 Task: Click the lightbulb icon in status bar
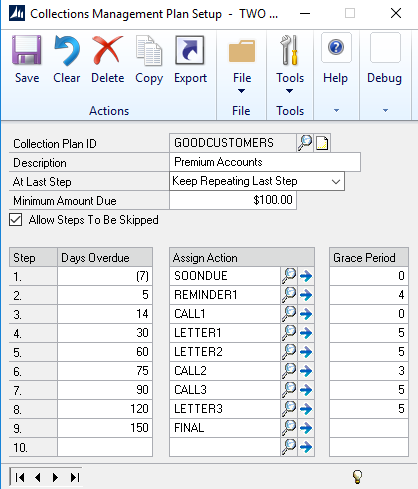(357, 477)
